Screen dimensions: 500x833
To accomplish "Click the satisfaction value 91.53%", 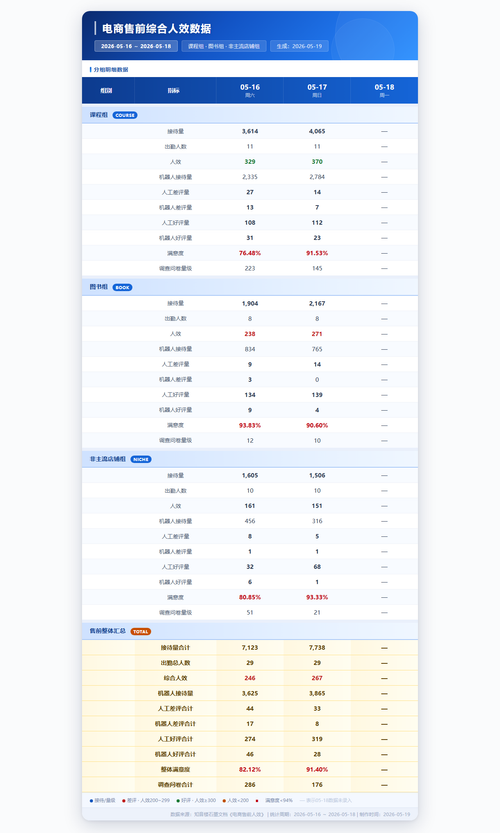I will [317, 253].
